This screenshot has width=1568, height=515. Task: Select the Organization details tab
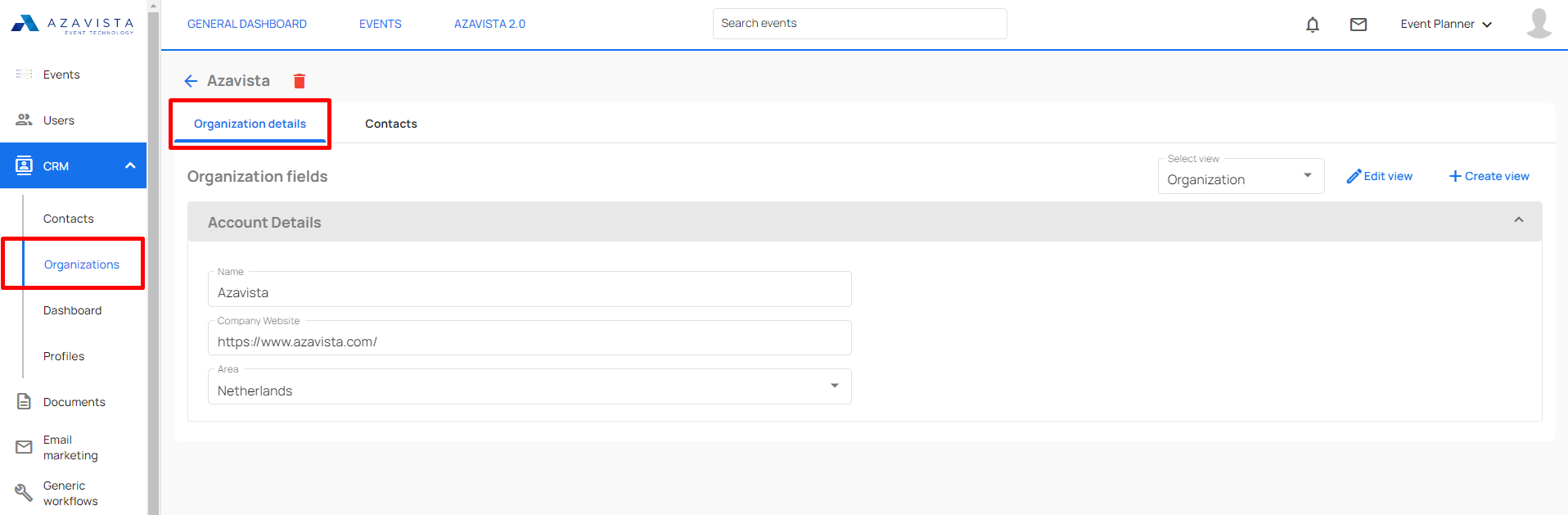coord(250,124)
